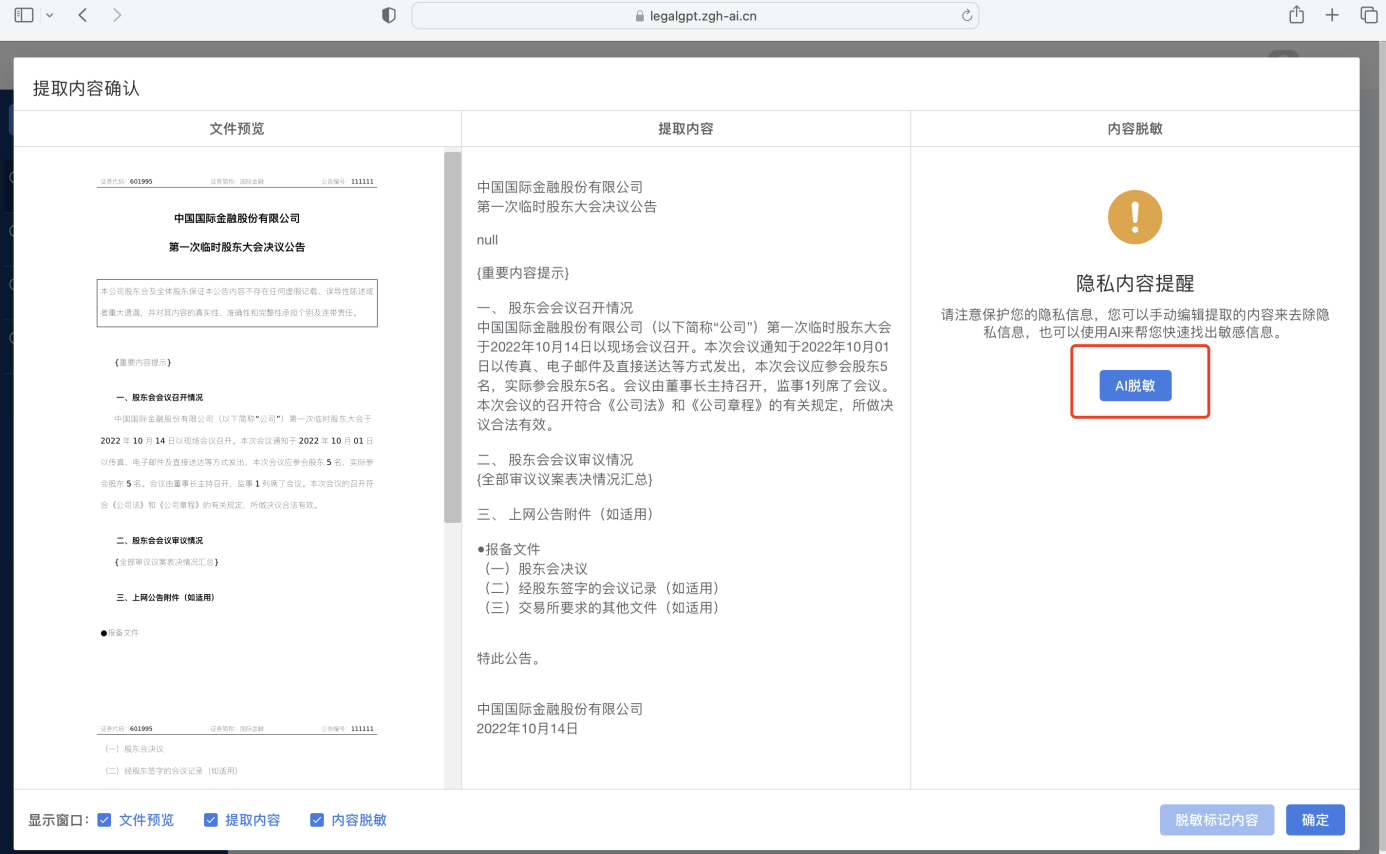Open the privacy shield report icon
This screenshot has height=854, width=1386.
pyautogui.click(x=390, y=15)
